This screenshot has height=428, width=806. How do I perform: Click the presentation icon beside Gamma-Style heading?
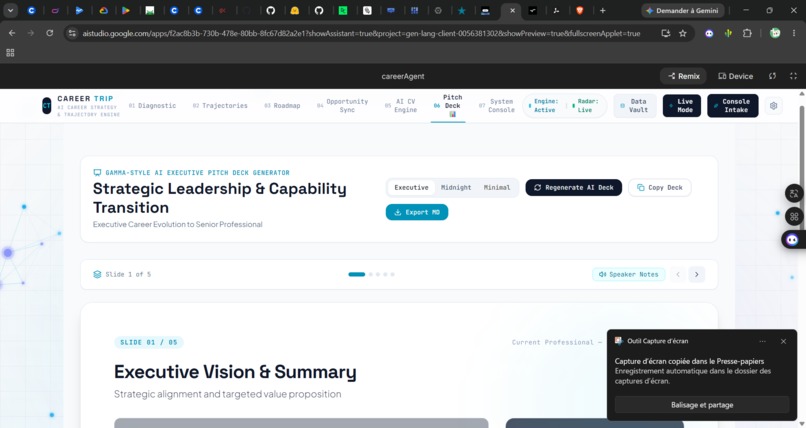point(97,173)
